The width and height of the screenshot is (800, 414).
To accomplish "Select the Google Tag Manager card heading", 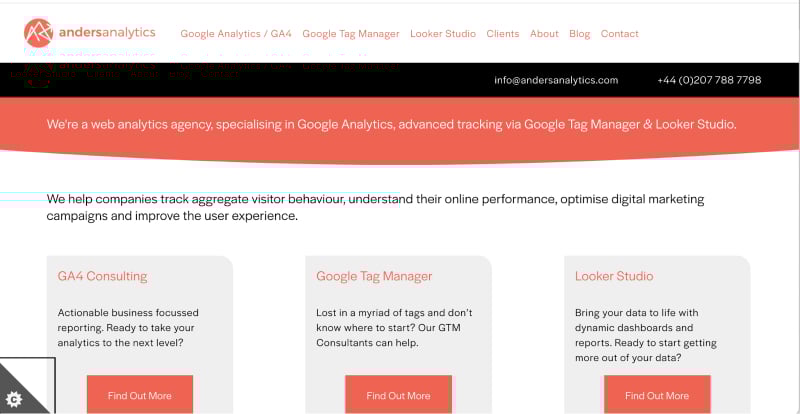I will pos(374,276).
